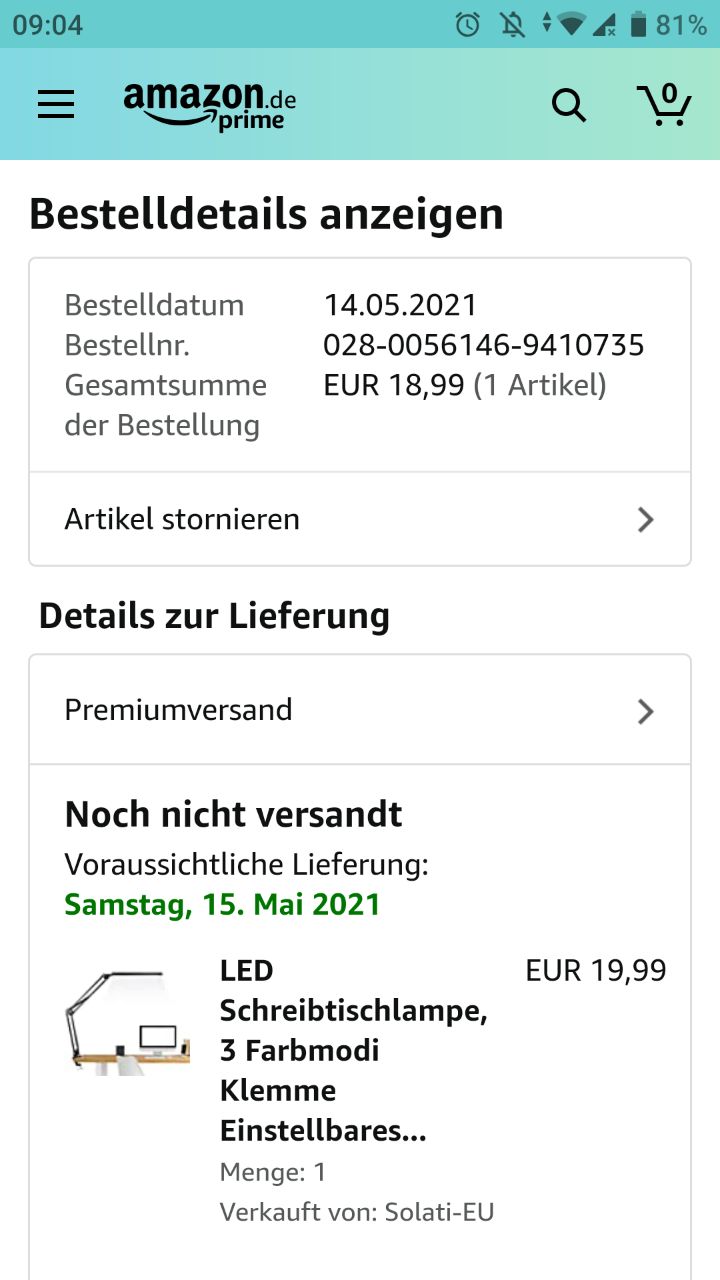Open the hamburger navigation menu
Image resolution: width=720 pixels, height=1280 pixels.
coord(56,104)
